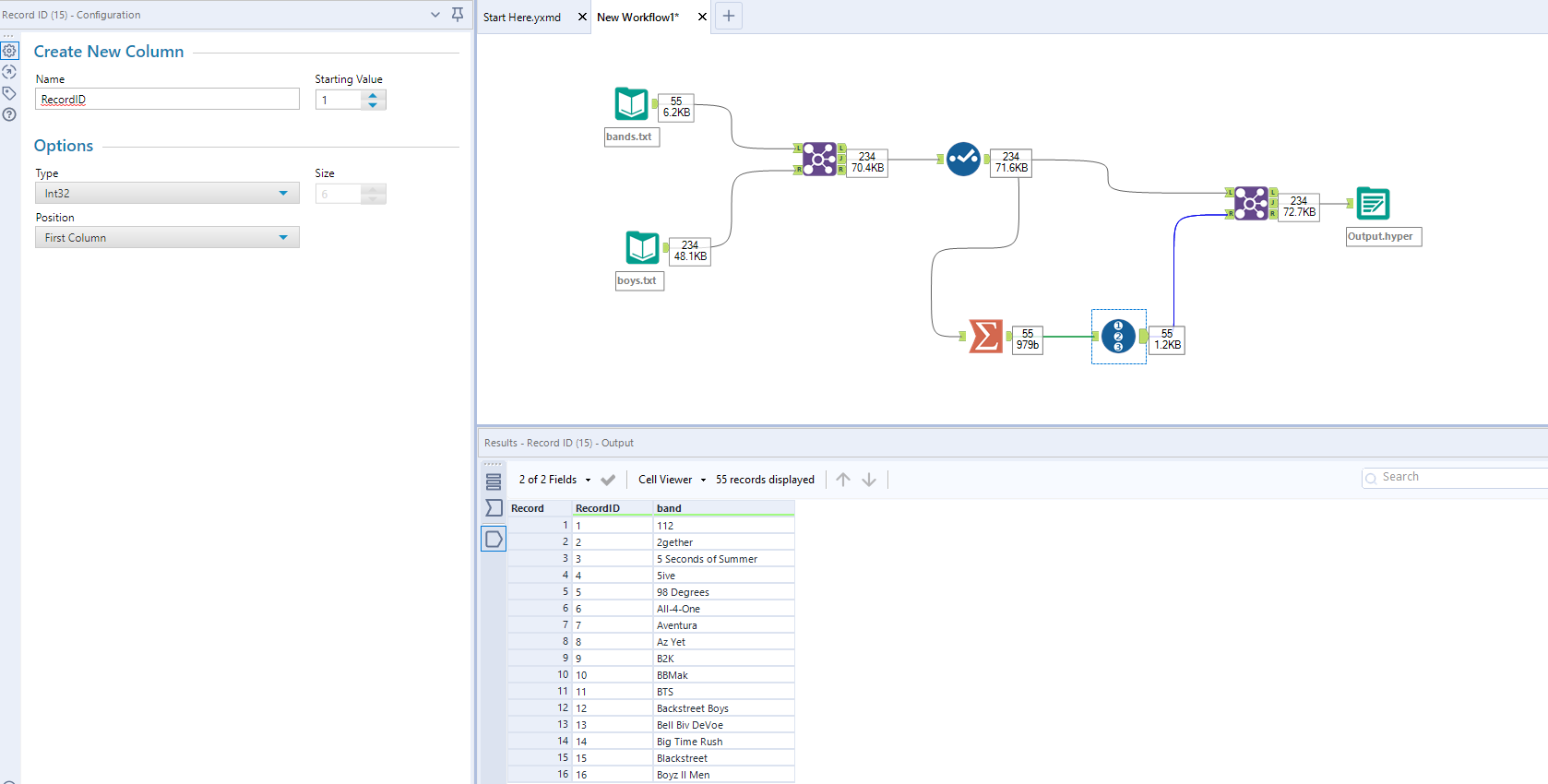Switch to the Start Here.yxmd tab
Image resolution: width=1548 pixels, height=784 pixels.
(522, 18)
